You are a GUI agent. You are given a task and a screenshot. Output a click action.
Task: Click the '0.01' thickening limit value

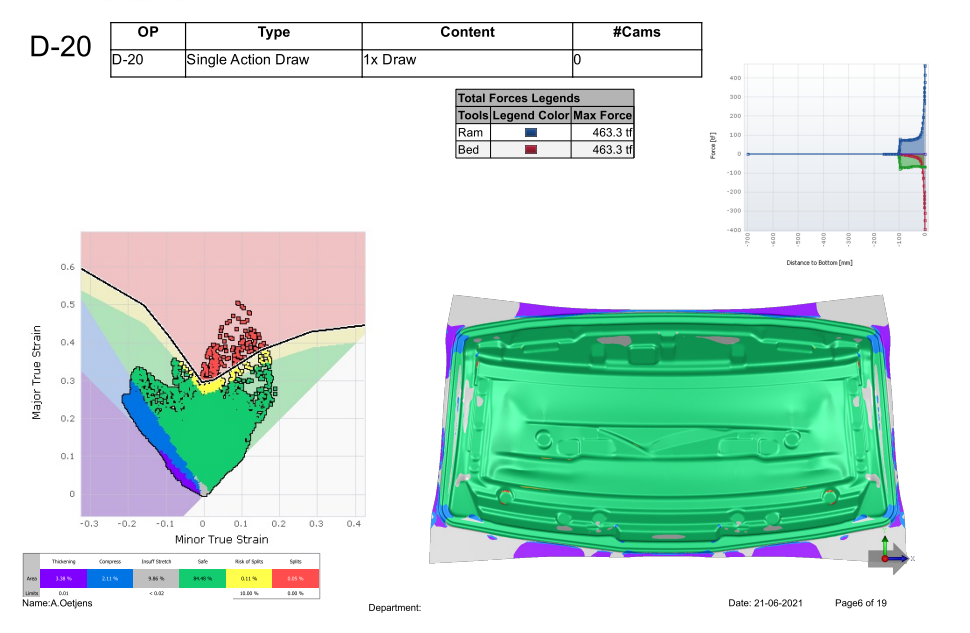(63, 593)
